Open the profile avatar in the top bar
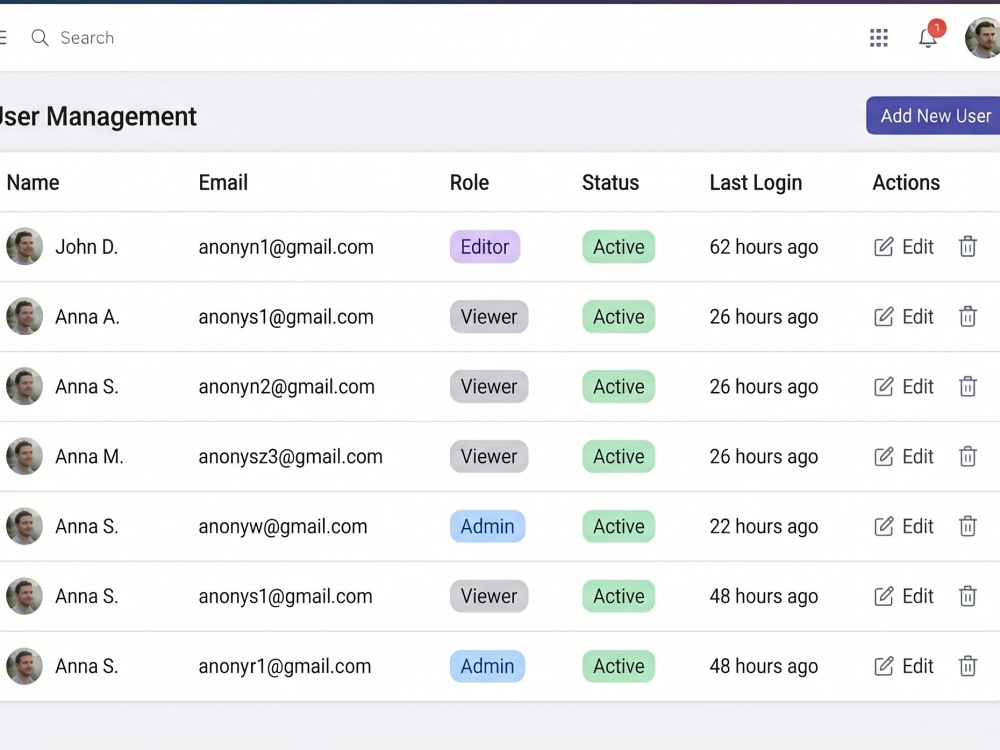Image resolution: width=1000 pixels, height=750 pixels. 983,38
